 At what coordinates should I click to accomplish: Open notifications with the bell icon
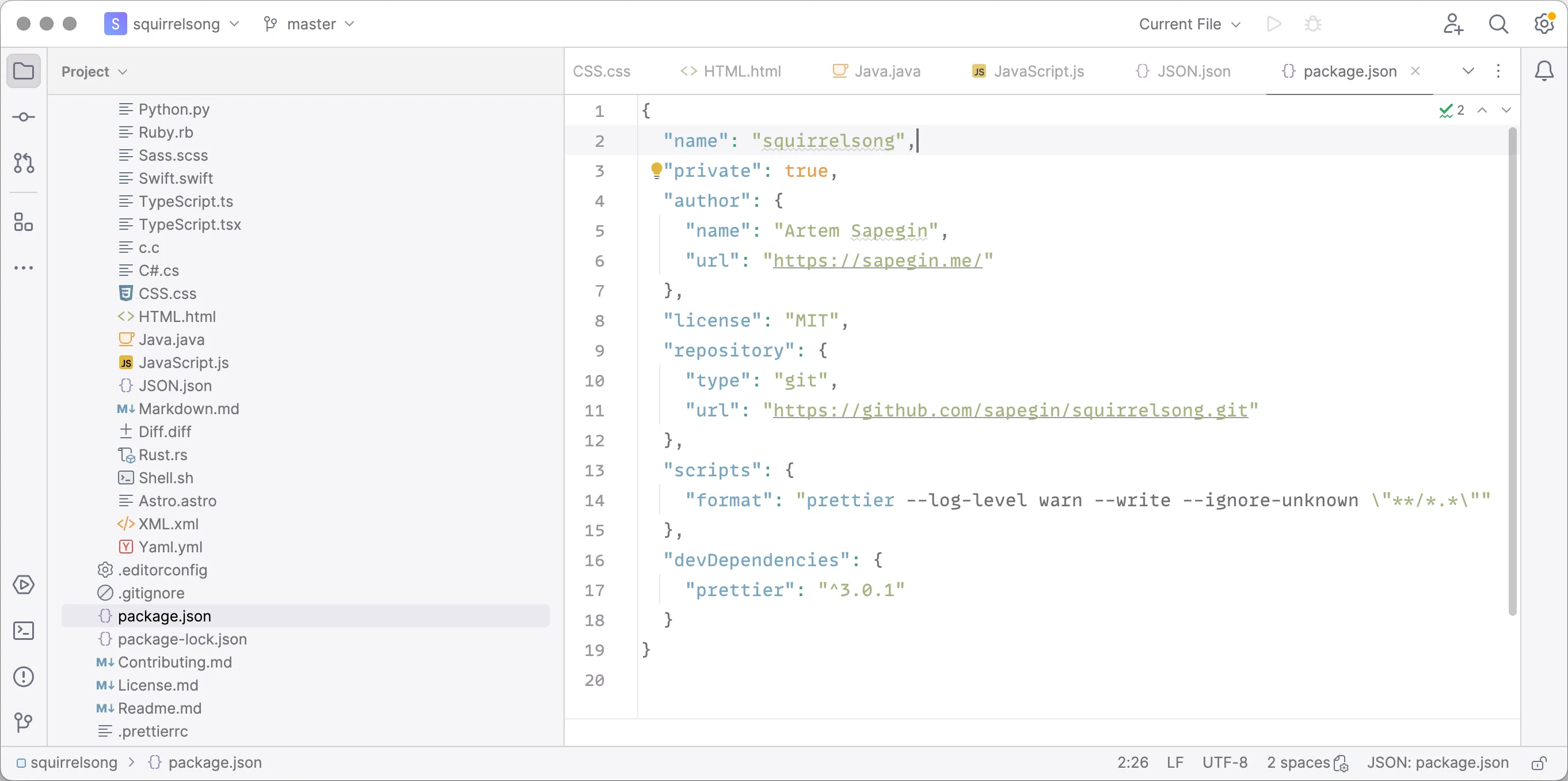pyautogui.click(x=1545, y=71)
